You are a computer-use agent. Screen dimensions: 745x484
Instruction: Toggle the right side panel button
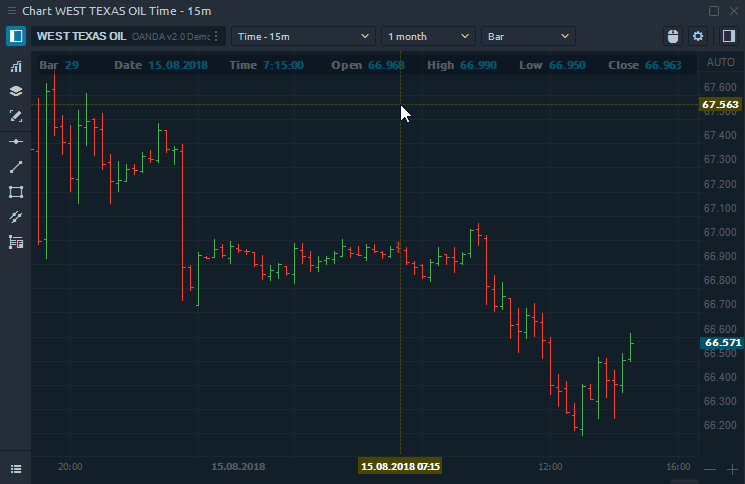tap(728, 36)
